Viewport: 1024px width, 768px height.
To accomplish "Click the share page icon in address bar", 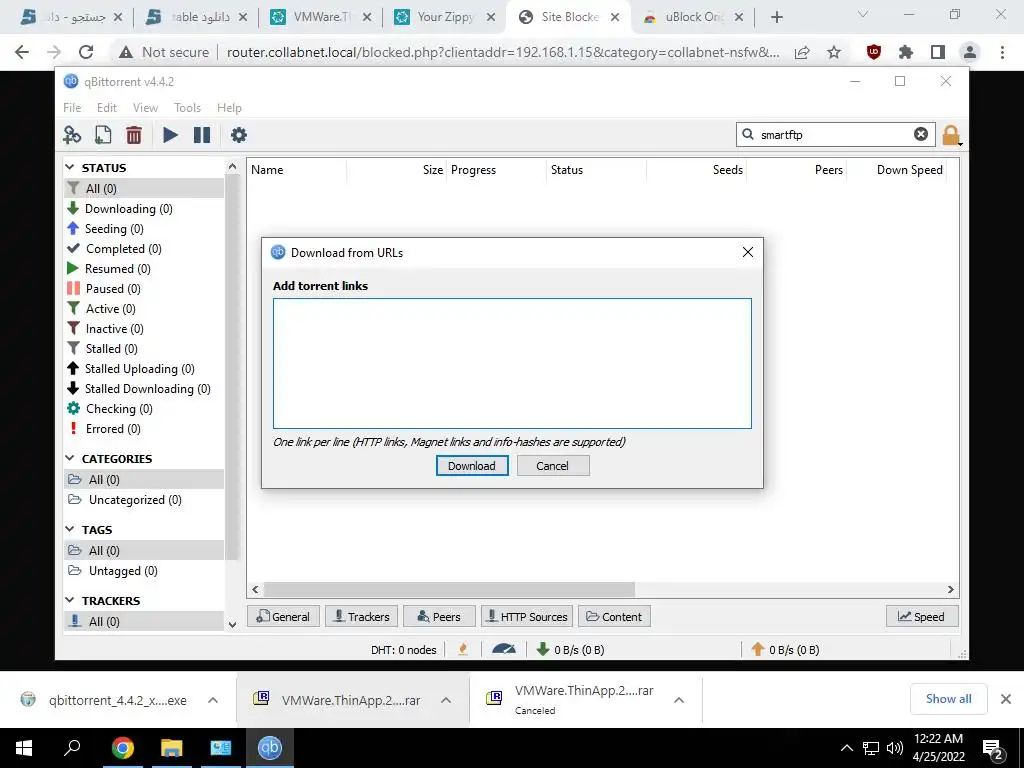I will tap(802, 52).
